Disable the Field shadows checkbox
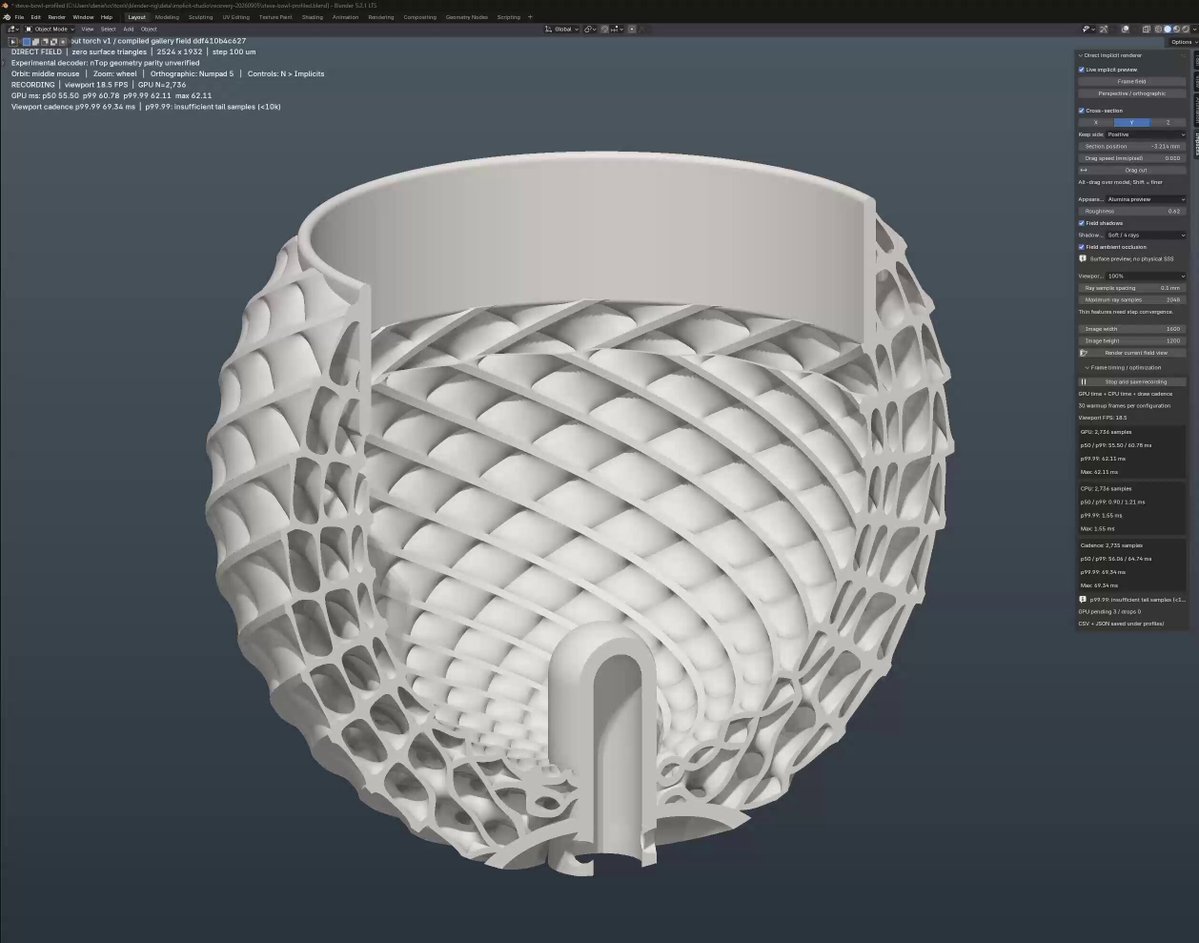Image resolution: width=1199 pixels, height=943 pixels. (1082, 223)
